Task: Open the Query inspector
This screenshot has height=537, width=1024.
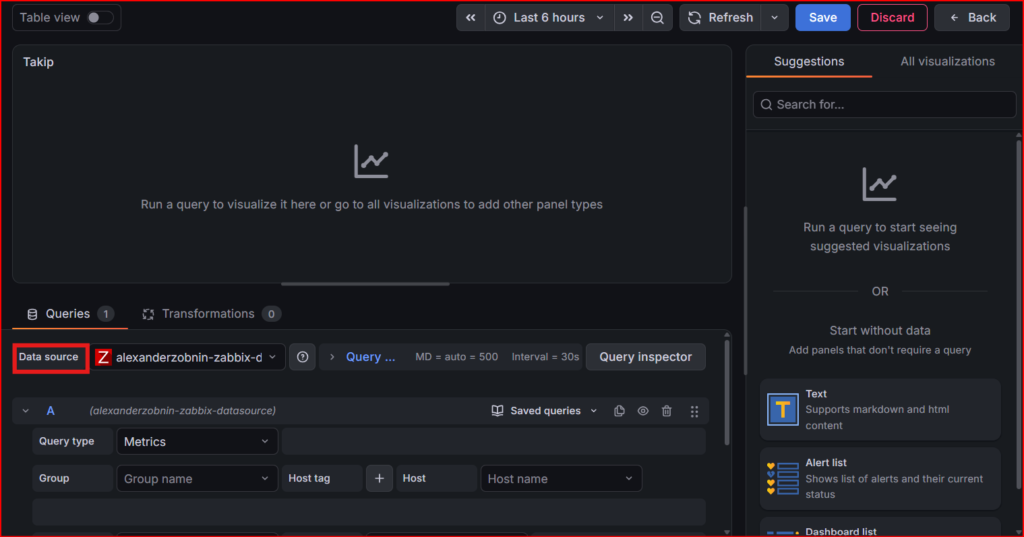Action: click(645, 357)
